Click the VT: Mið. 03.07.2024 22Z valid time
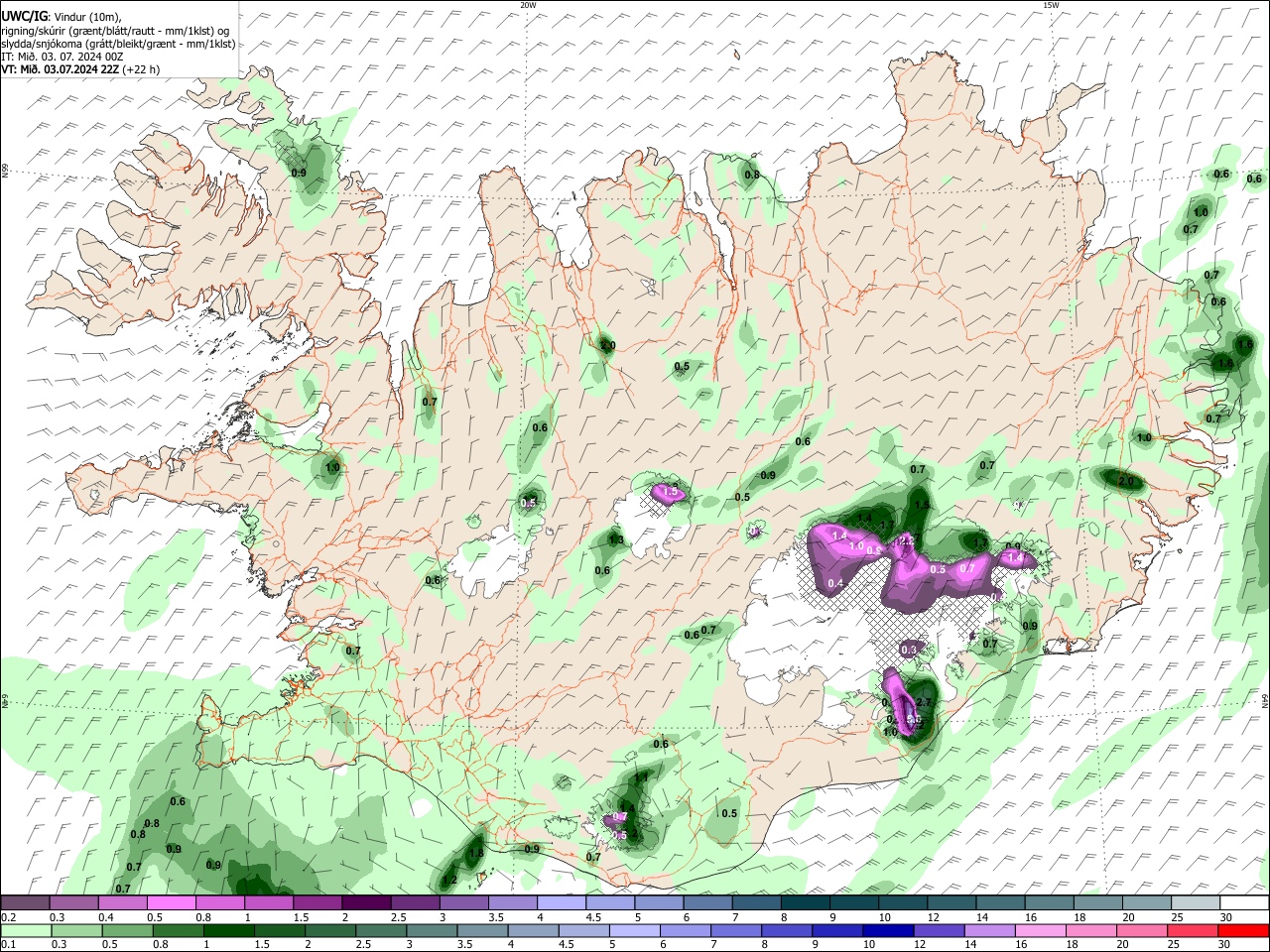1270x952 pixels. (x=62, y=69)
